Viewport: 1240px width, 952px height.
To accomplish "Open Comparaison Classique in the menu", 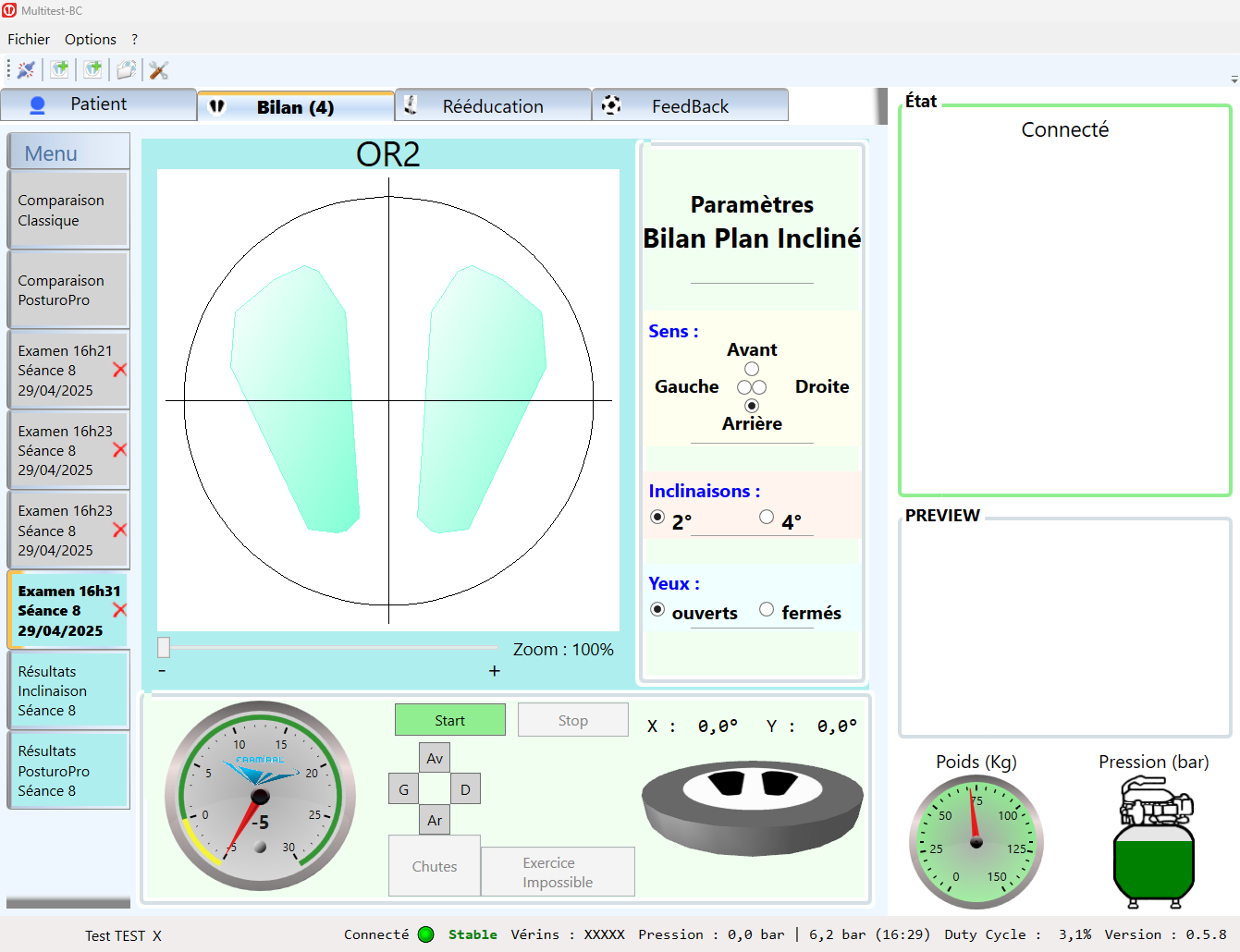I will tap(68, 210).
